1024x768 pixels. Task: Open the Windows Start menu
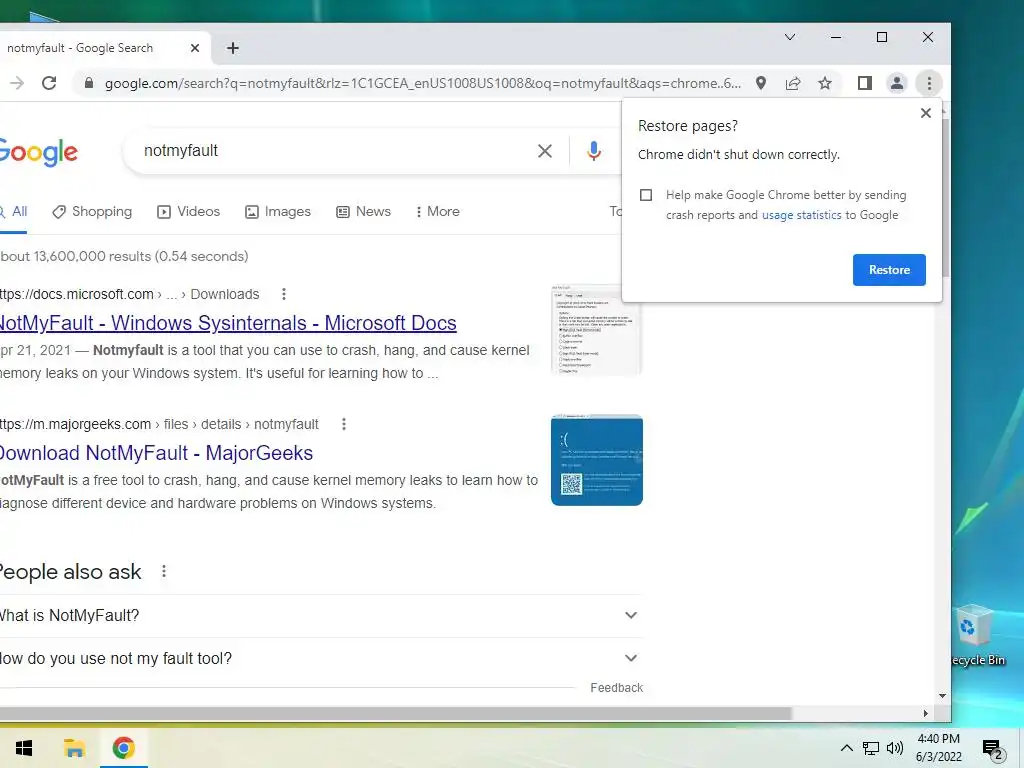[x=24, y=748]
